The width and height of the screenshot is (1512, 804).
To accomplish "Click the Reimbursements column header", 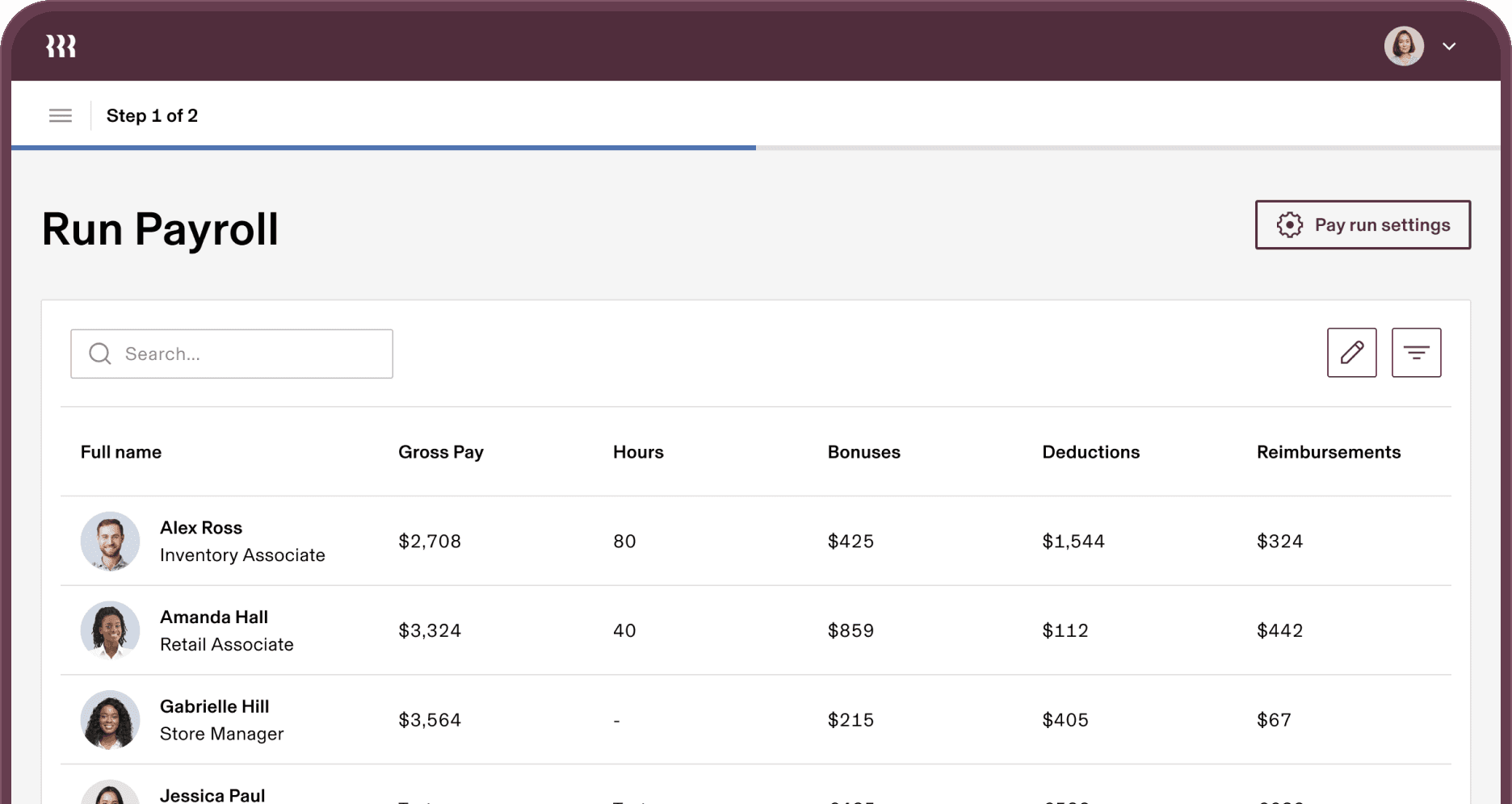I will 1328,452.
